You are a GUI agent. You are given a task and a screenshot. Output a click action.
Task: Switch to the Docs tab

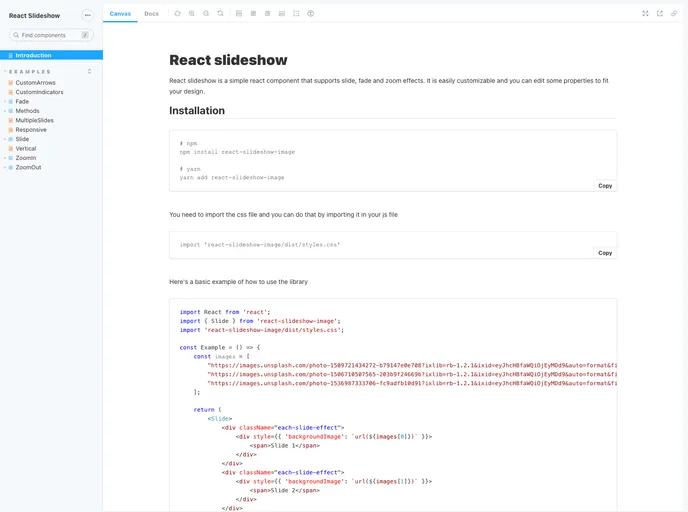click(151, 14)
